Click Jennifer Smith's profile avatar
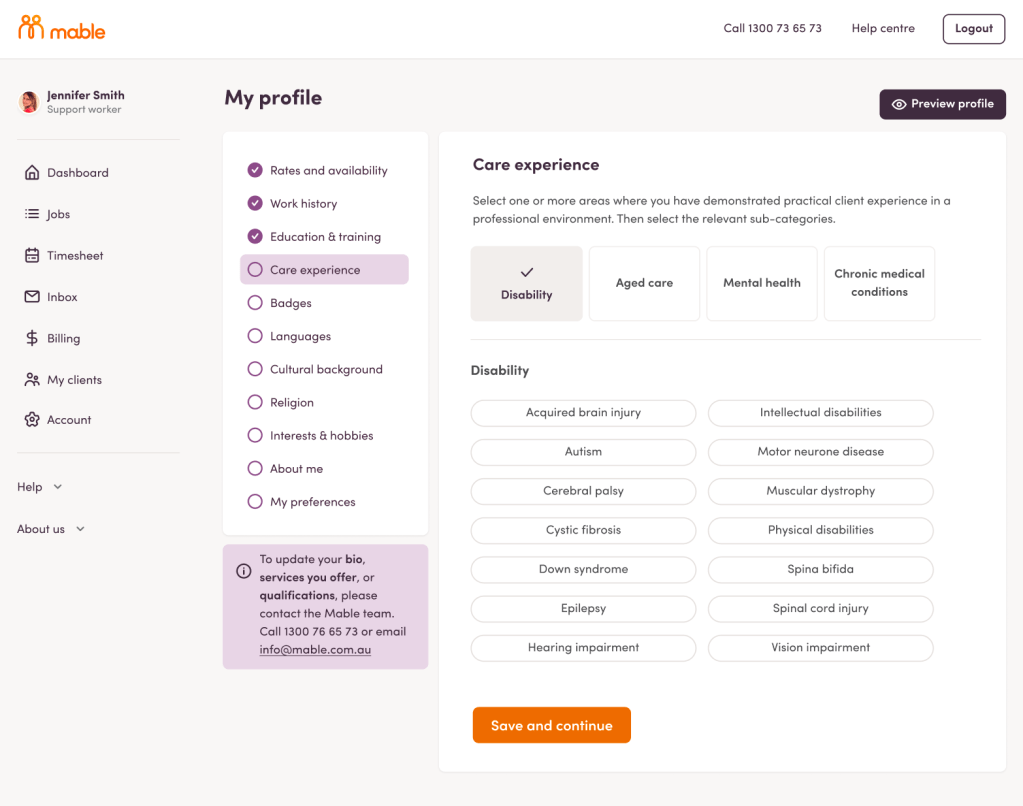Viewport: 1023px width, 806px height. tap(29, 102)
